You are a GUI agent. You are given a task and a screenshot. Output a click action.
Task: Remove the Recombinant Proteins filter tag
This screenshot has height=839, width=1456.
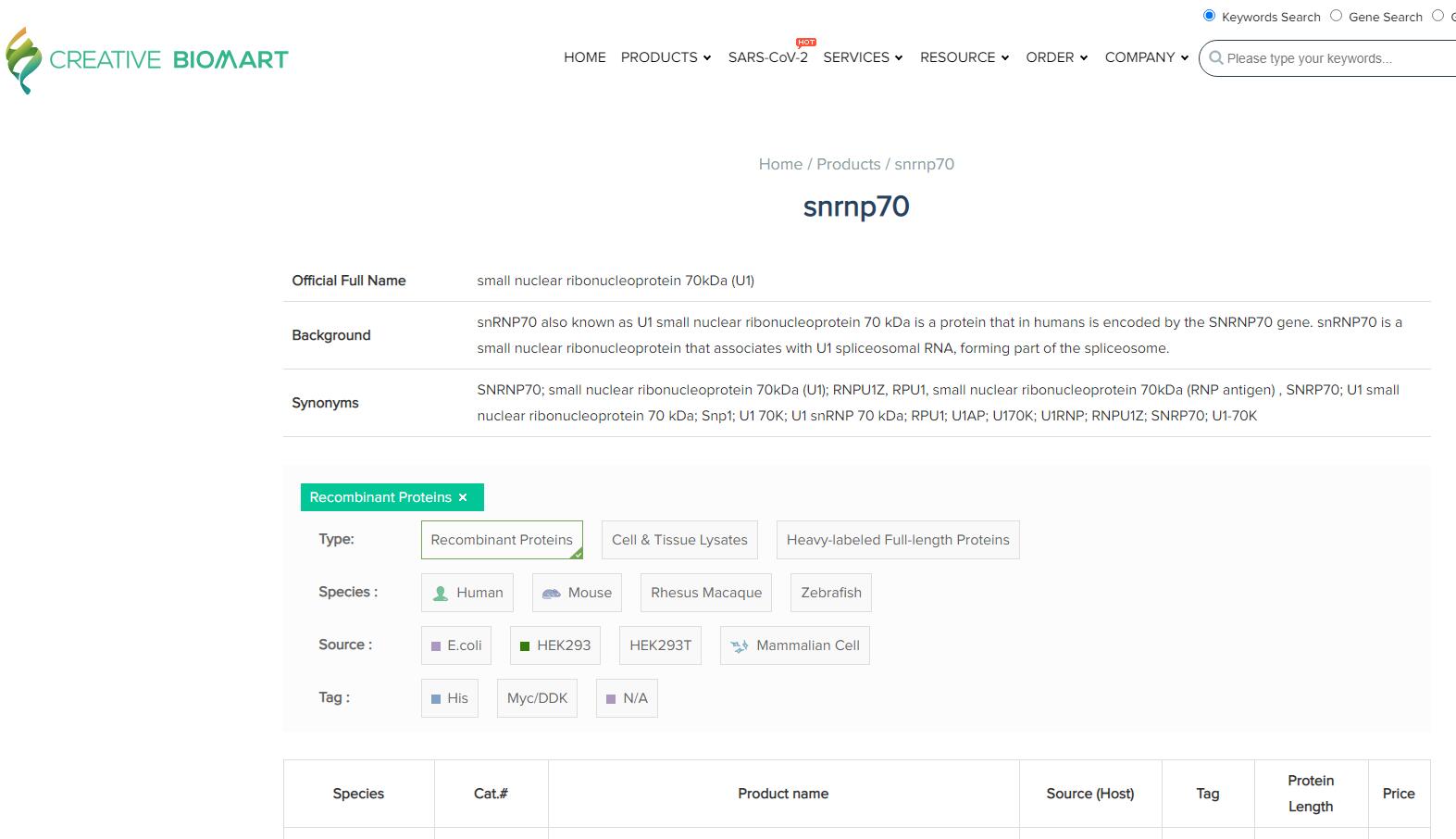tap(463, 497)
